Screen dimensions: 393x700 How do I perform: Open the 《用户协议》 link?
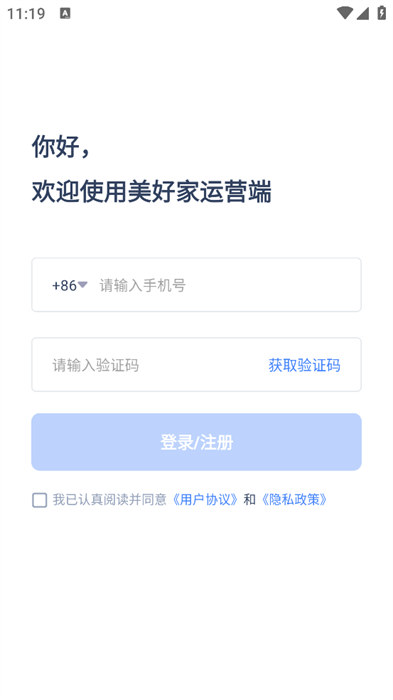point(205,500)
